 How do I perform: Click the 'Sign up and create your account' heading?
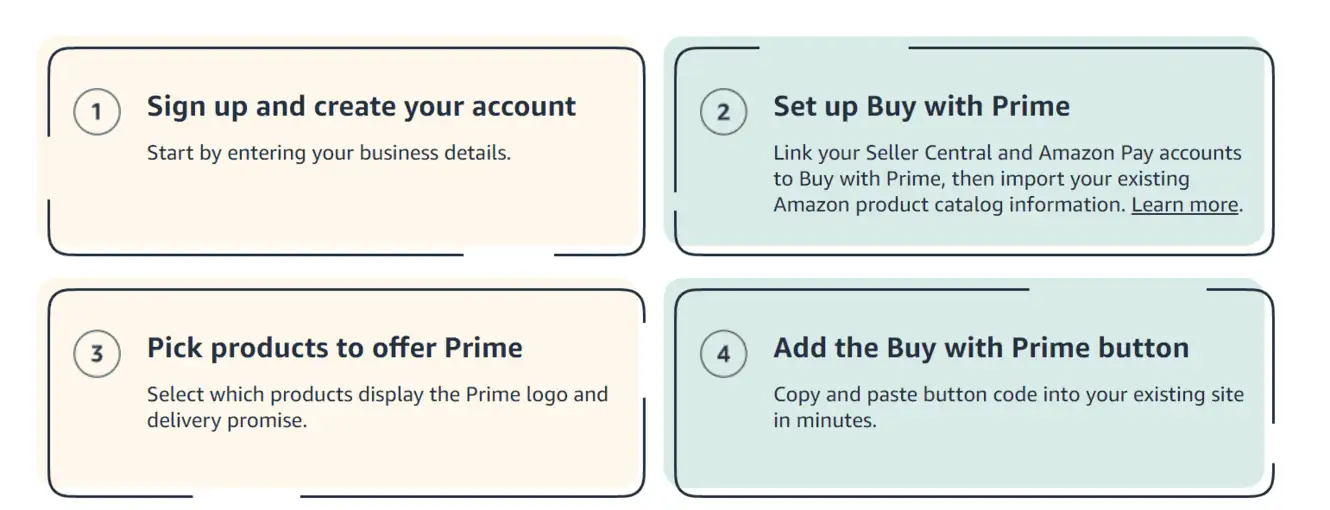coord(361,107)
